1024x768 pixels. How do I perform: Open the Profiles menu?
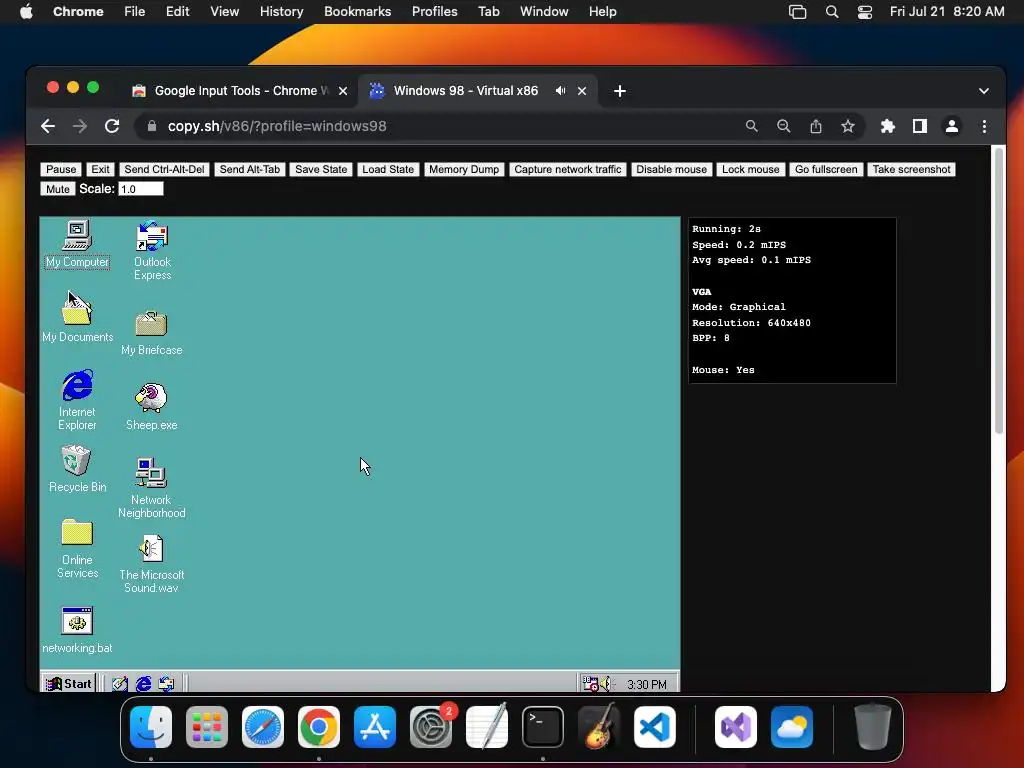pyautogui.click(x=434, y=11)
